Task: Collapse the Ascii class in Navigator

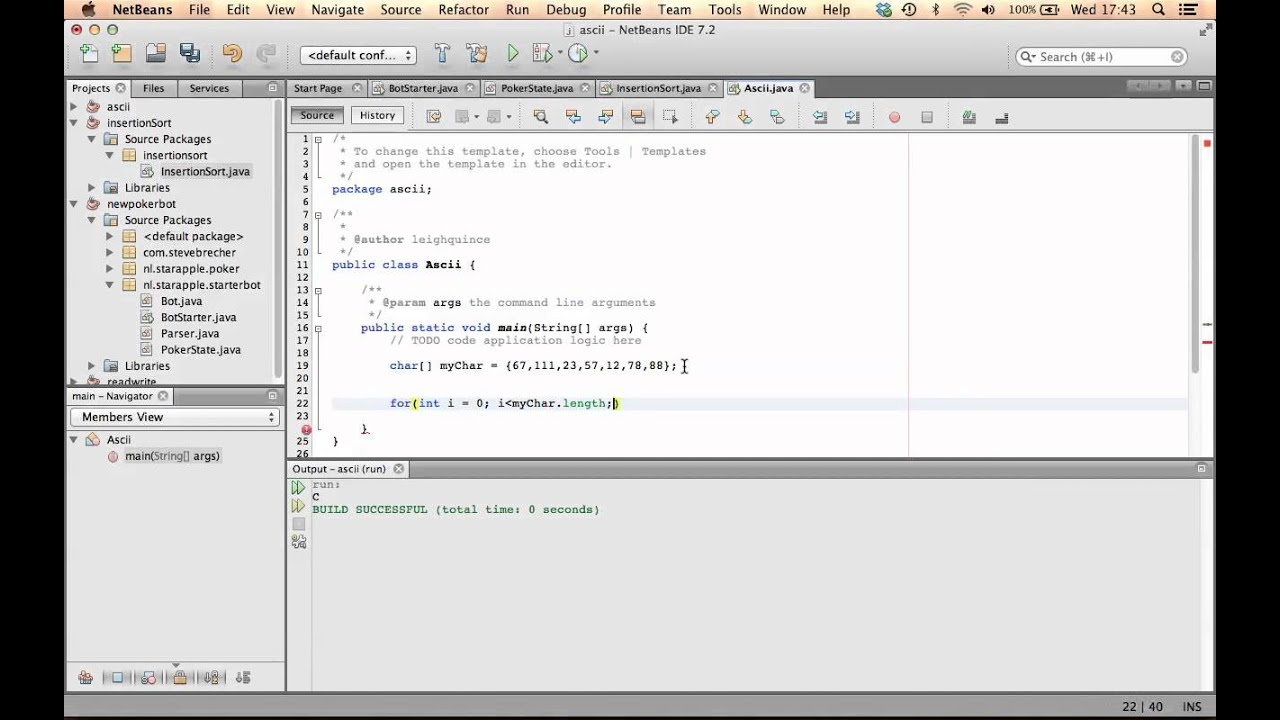Action: click(74, 440)
